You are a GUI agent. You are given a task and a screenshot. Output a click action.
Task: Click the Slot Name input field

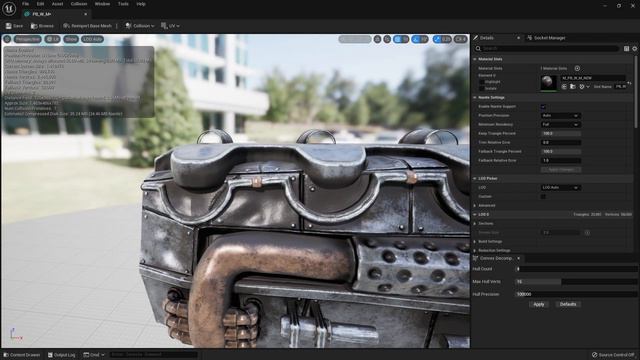620,87
